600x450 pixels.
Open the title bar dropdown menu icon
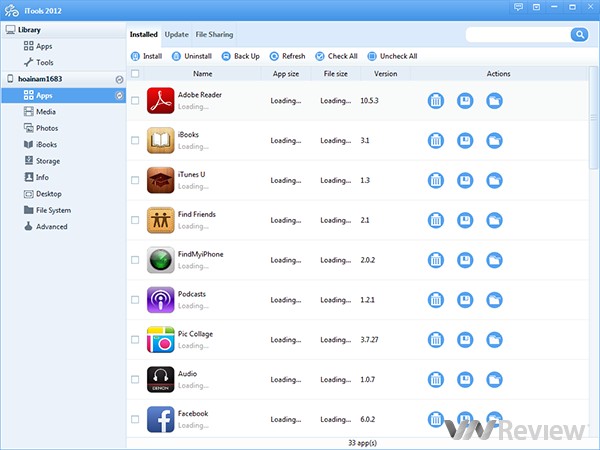point(536,7)
